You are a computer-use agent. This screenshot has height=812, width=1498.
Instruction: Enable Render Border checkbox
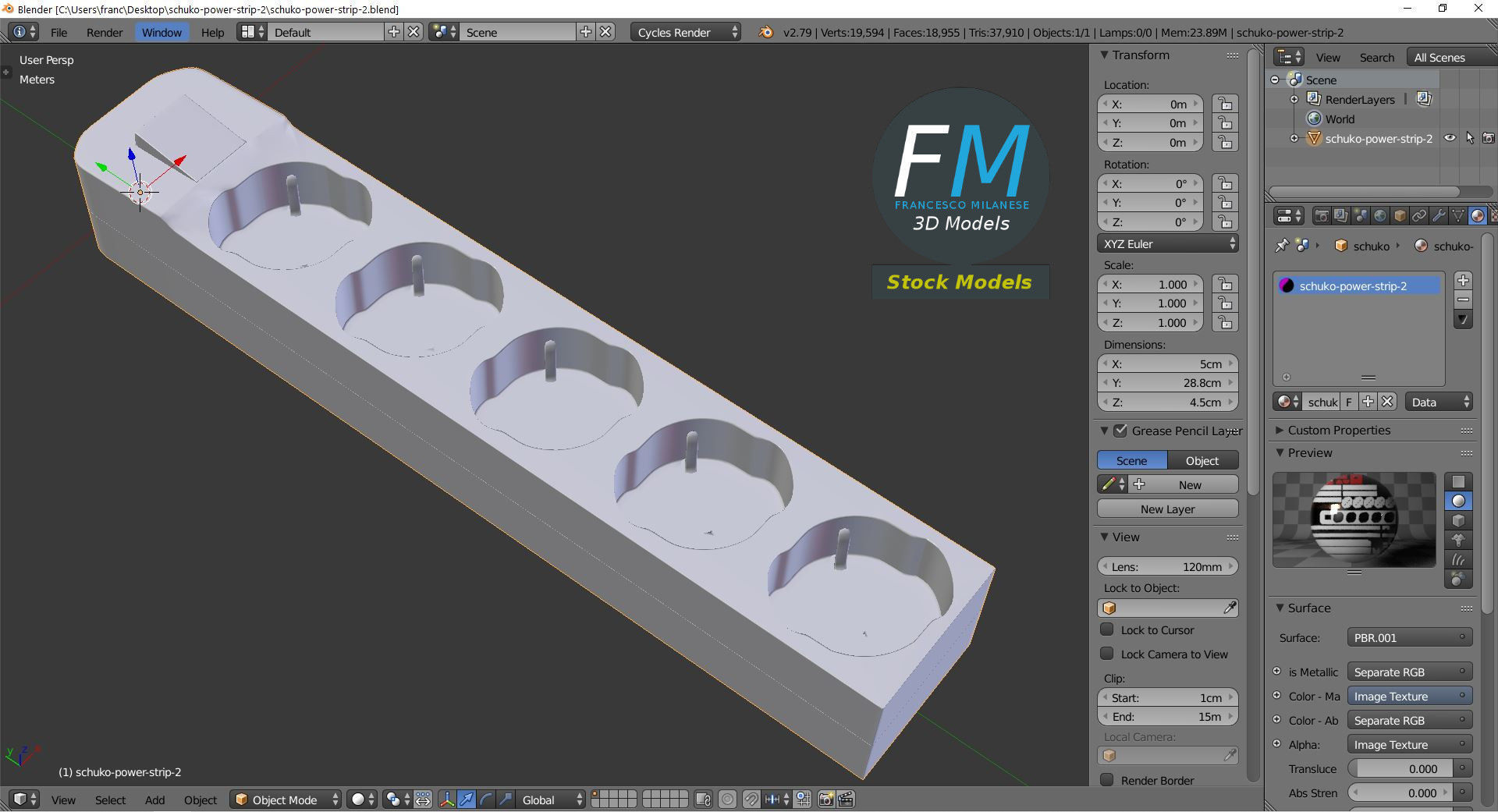(x=1106, y=780)
